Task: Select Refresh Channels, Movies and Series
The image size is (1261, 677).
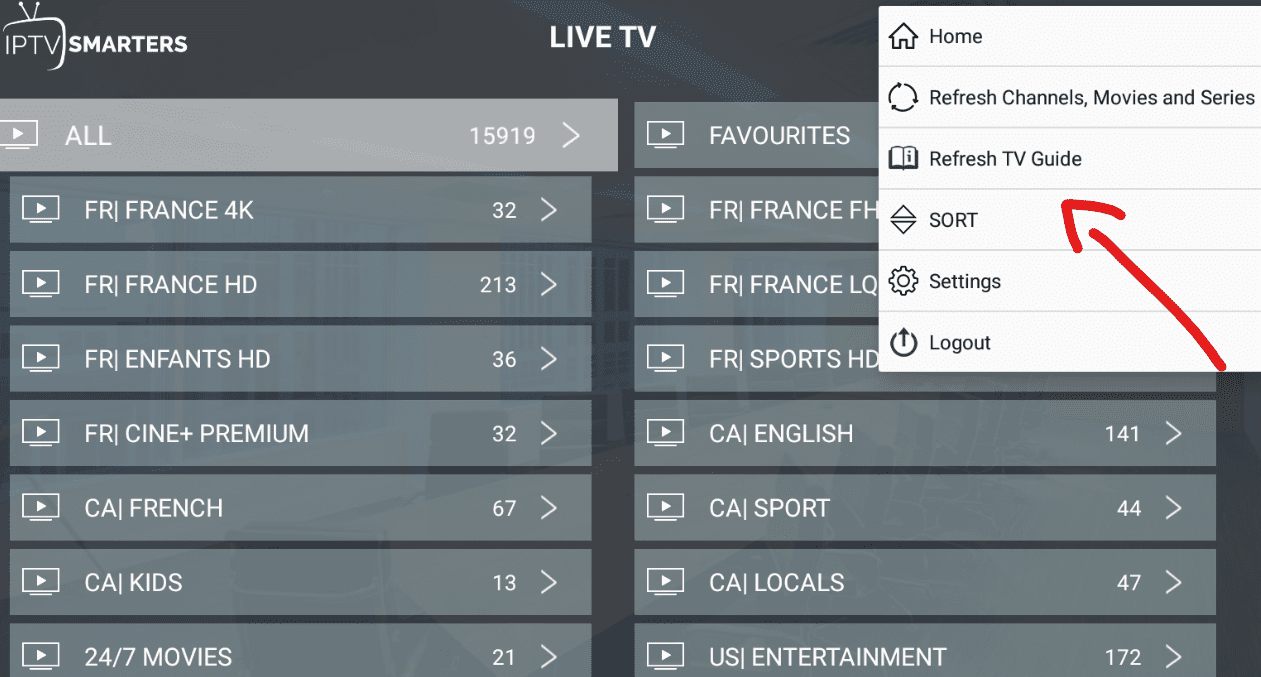Action: point(1091,98)
